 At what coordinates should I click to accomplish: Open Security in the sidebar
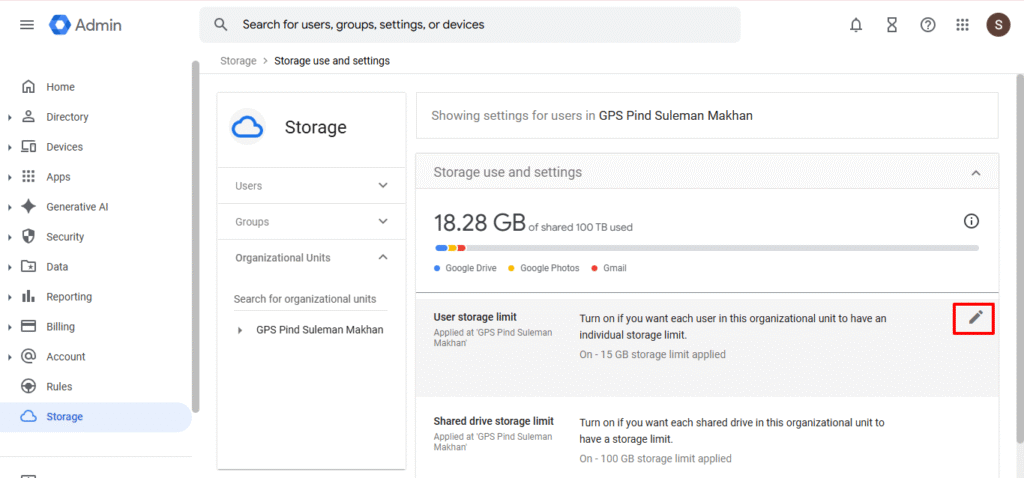65,237
